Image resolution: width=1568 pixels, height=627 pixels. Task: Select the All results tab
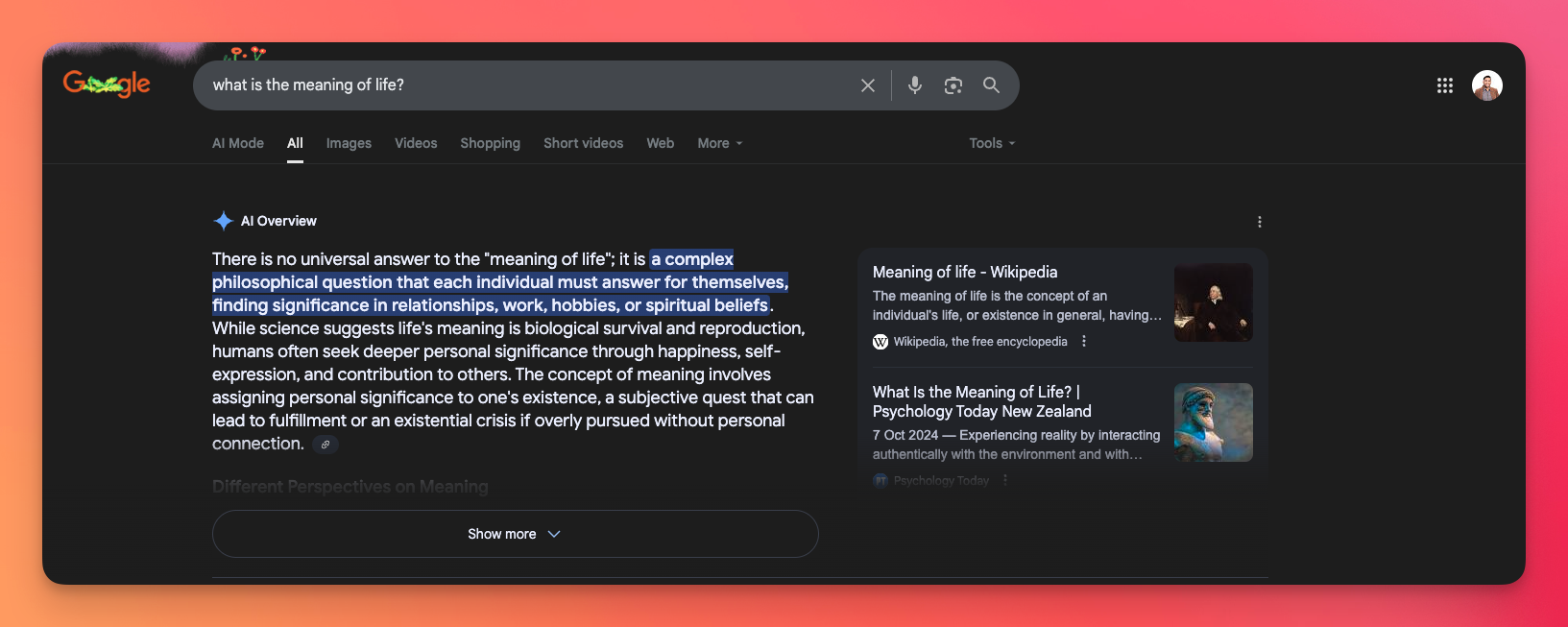[x=295, y=143]
